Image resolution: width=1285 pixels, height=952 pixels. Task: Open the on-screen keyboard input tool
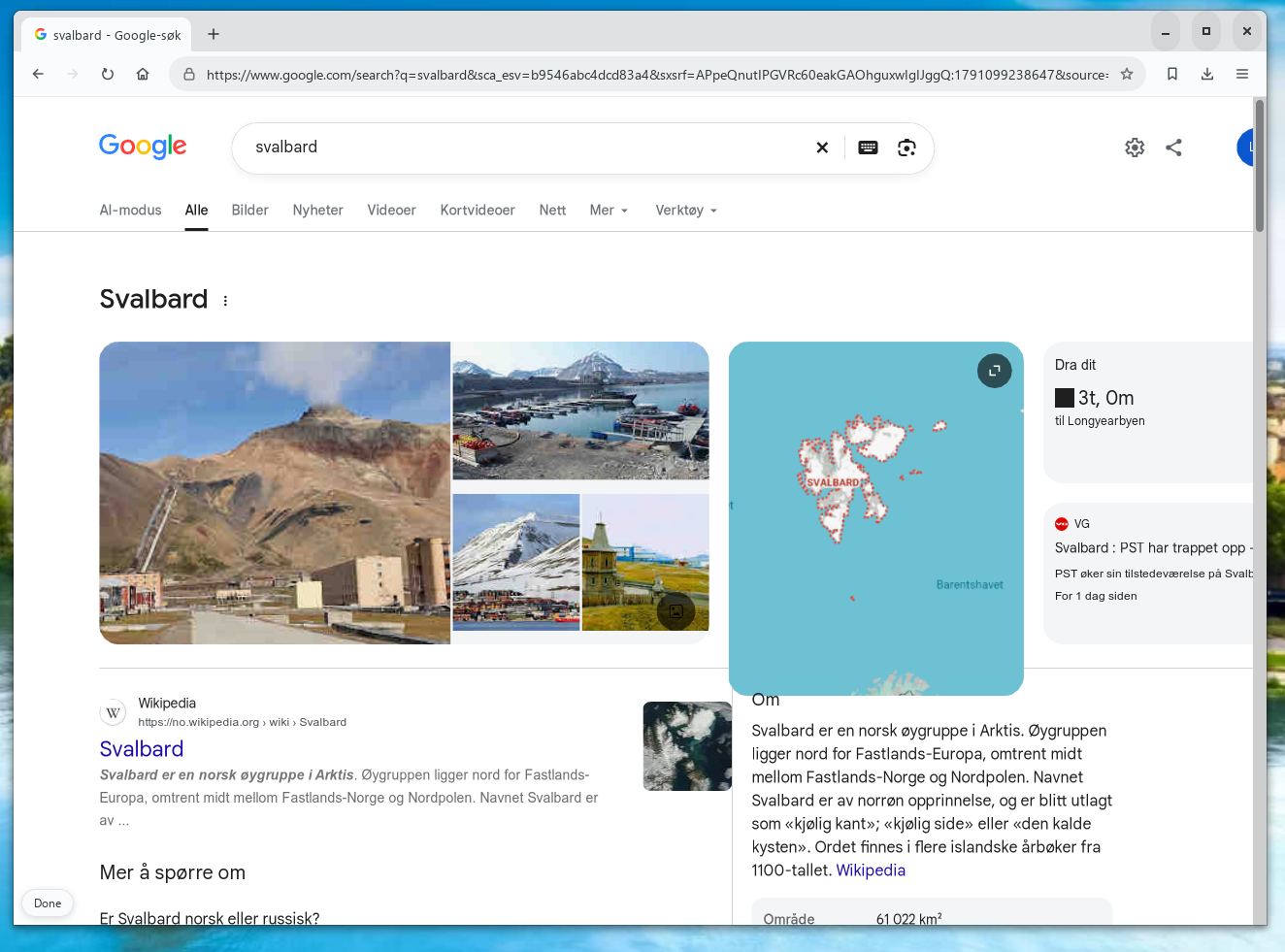868,148
